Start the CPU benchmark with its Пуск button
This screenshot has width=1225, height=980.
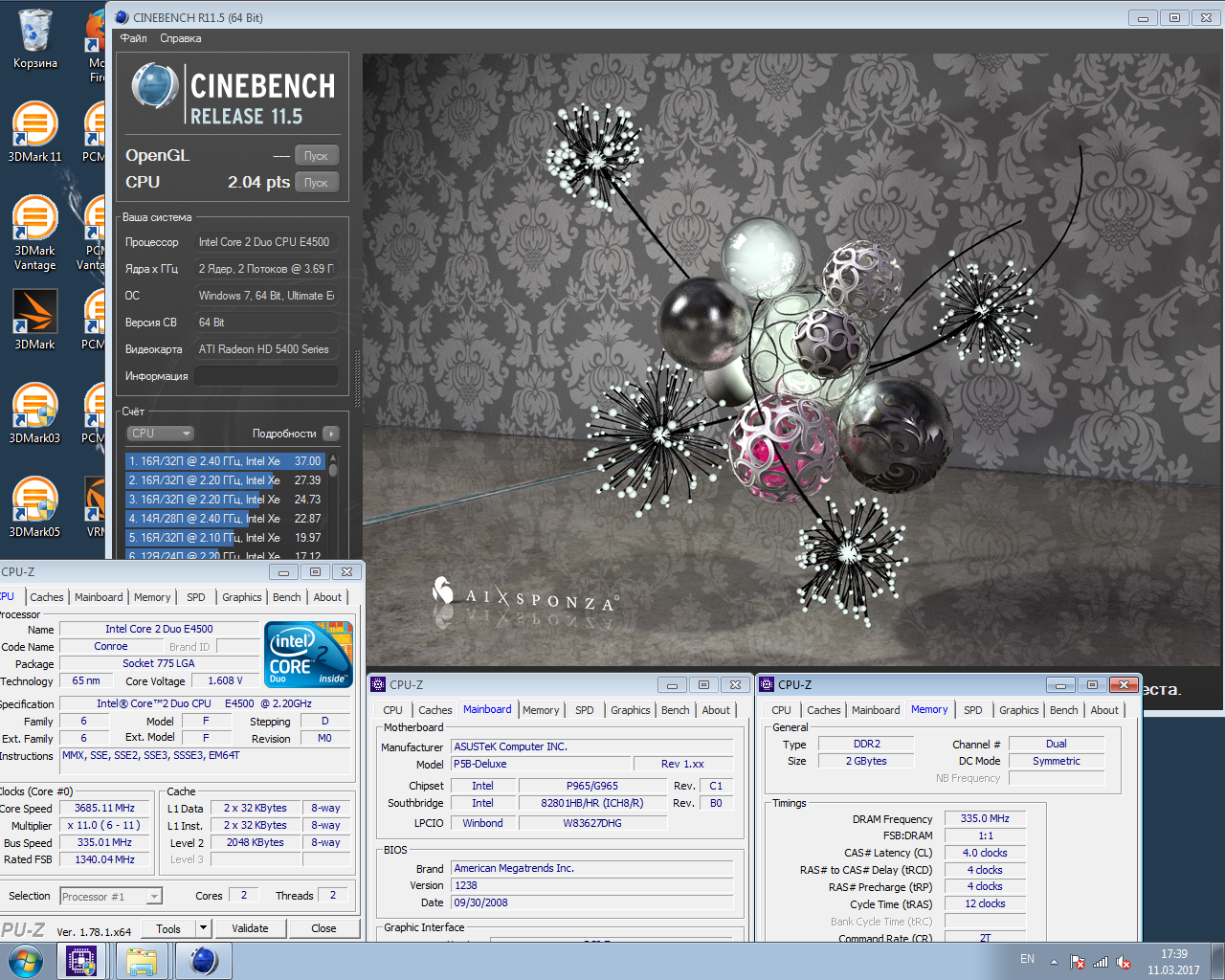click(x=316, y=183)
